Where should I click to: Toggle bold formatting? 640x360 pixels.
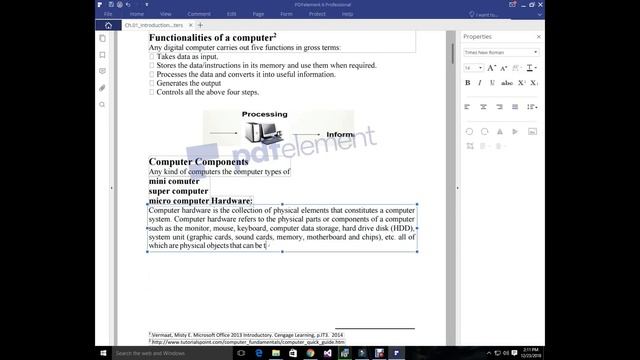pos(468,83)
